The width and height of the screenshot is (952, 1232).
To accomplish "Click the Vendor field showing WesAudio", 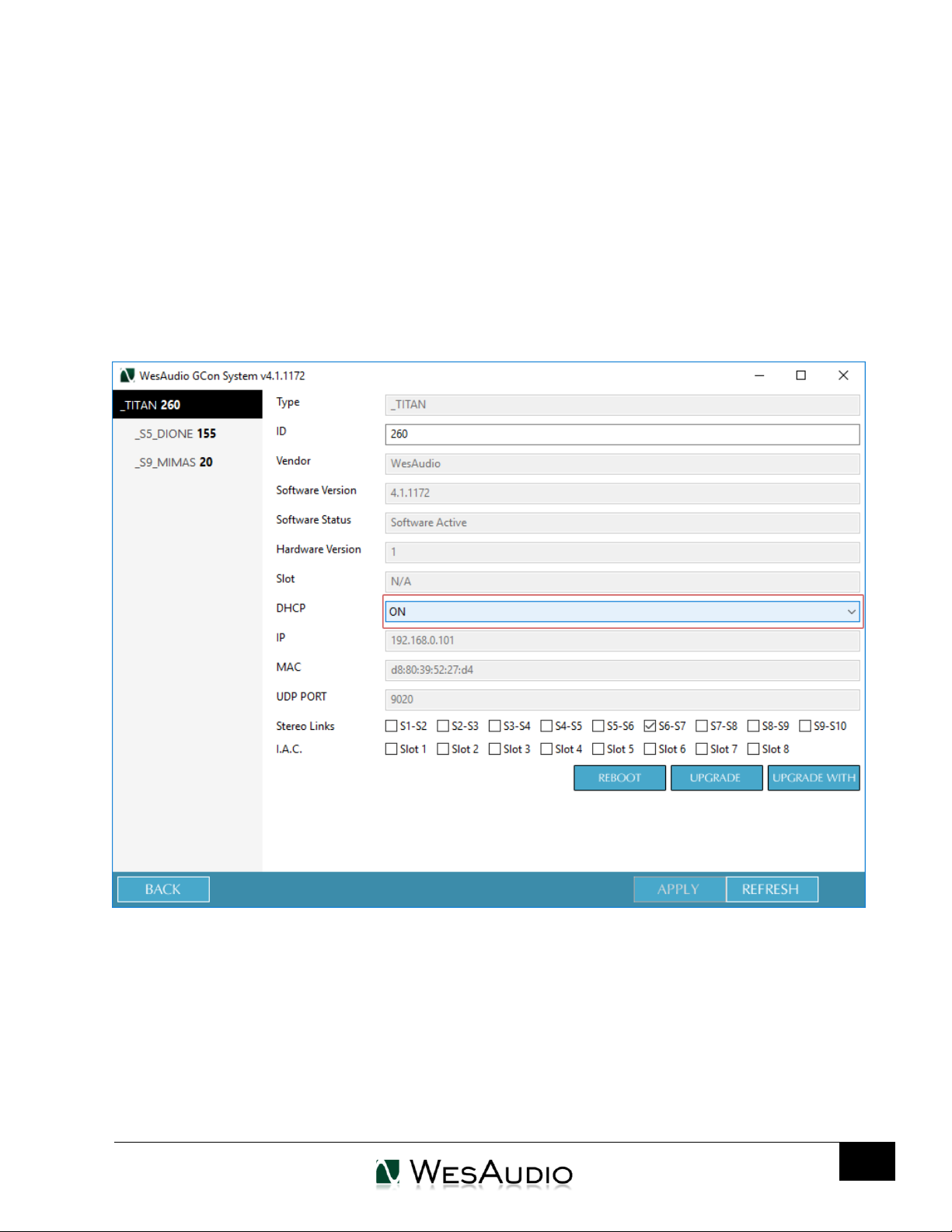I will (x=622, y=464).
